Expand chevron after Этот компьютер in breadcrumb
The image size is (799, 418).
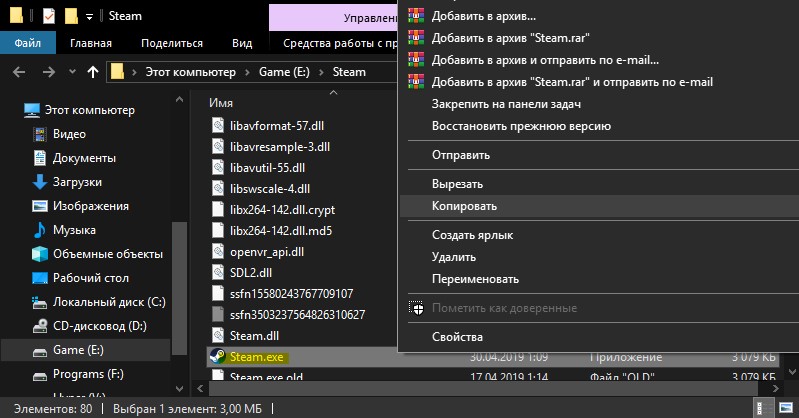click(x=247, y=72)
